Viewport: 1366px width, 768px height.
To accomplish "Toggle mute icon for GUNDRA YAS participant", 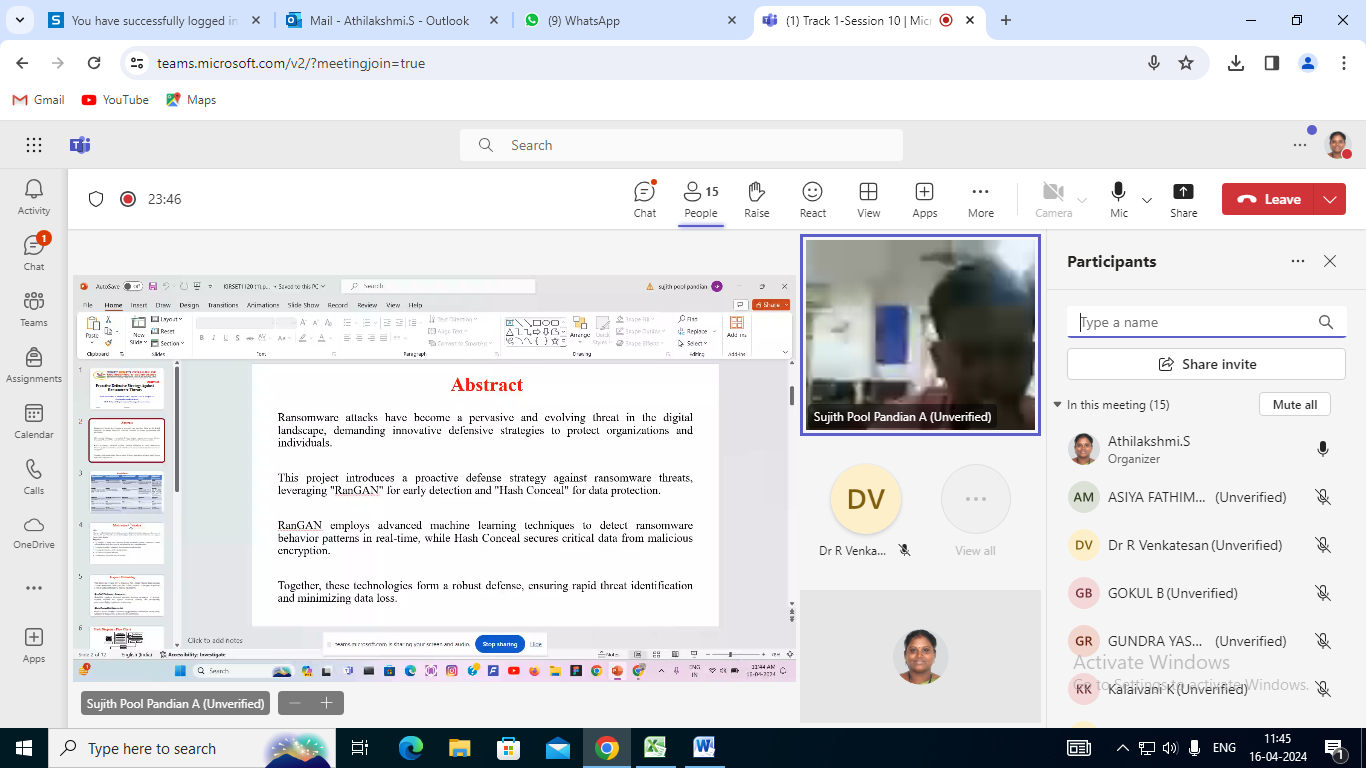I will coord(1323,641).
